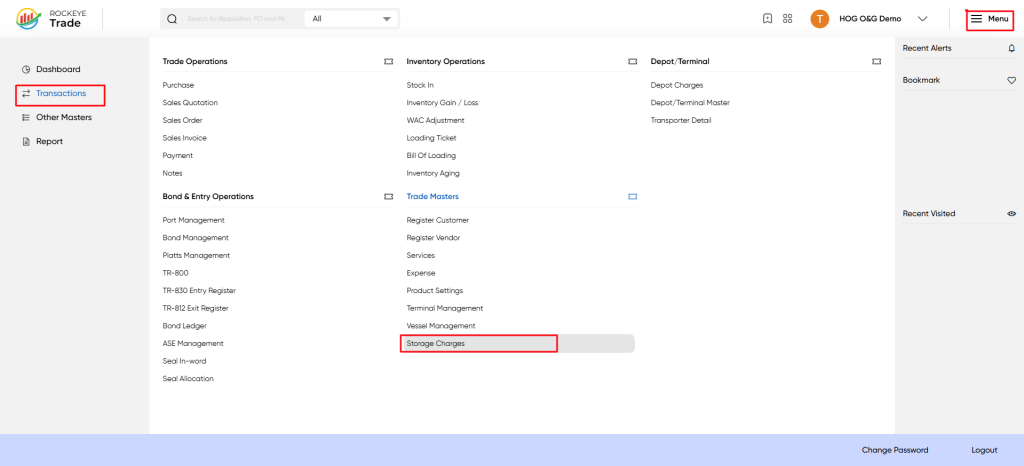Click the Other Masters list icon

pyautogui.click(x=26, y=117)
